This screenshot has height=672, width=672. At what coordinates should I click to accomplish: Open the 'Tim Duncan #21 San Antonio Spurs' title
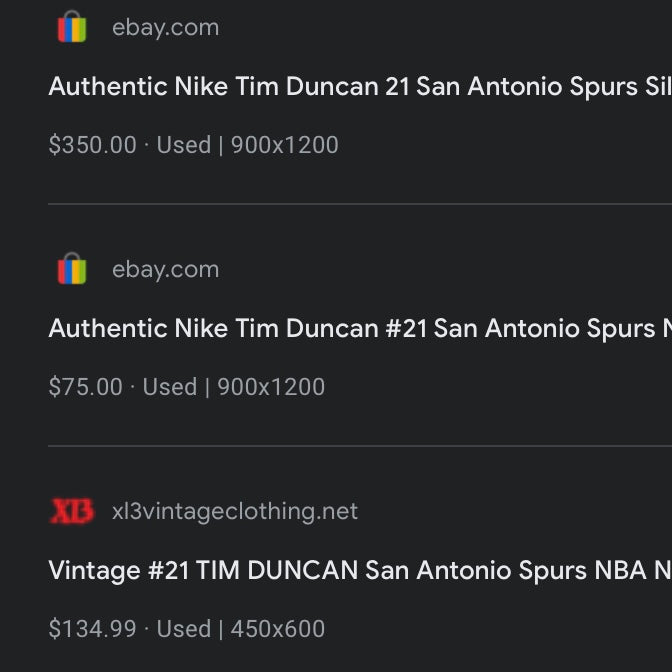[x=360, y=328]
